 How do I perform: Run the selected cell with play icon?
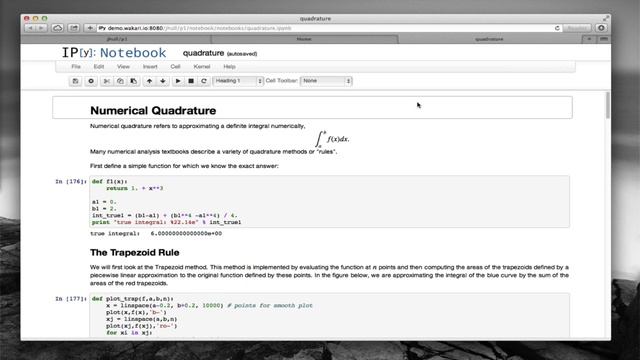[178, 81]
